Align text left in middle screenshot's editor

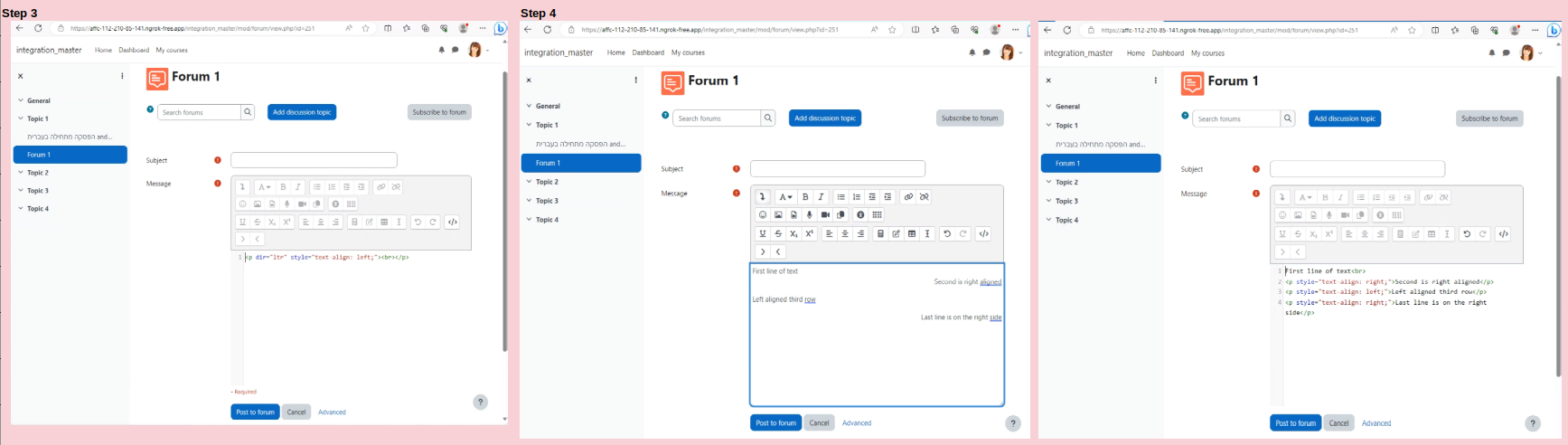[x=829, y=233]
